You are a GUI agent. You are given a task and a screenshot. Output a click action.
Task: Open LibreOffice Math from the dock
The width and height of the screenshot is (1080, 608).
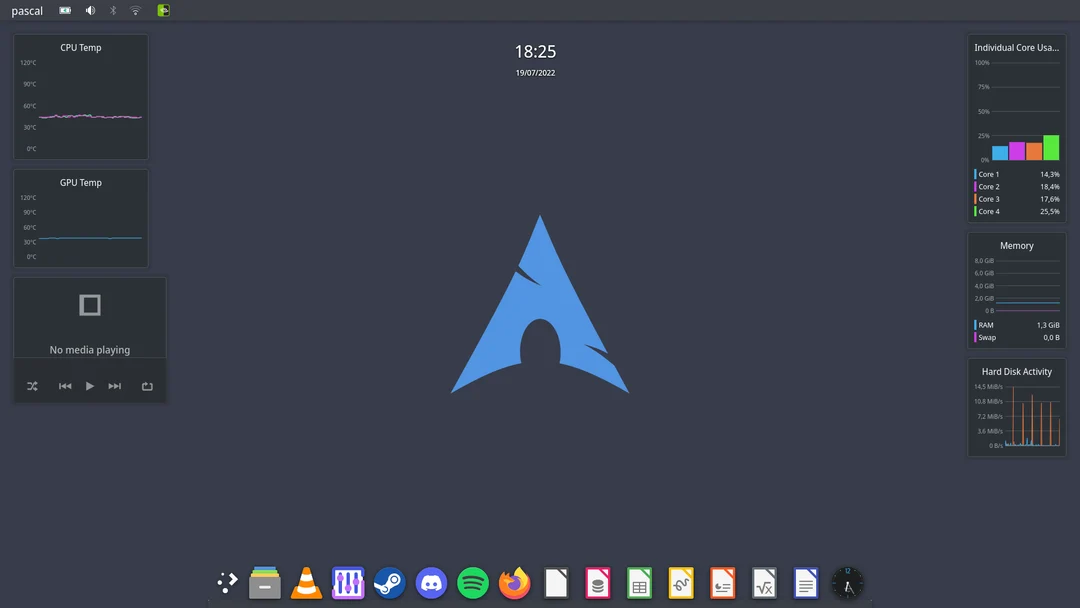tap(764, 583)
